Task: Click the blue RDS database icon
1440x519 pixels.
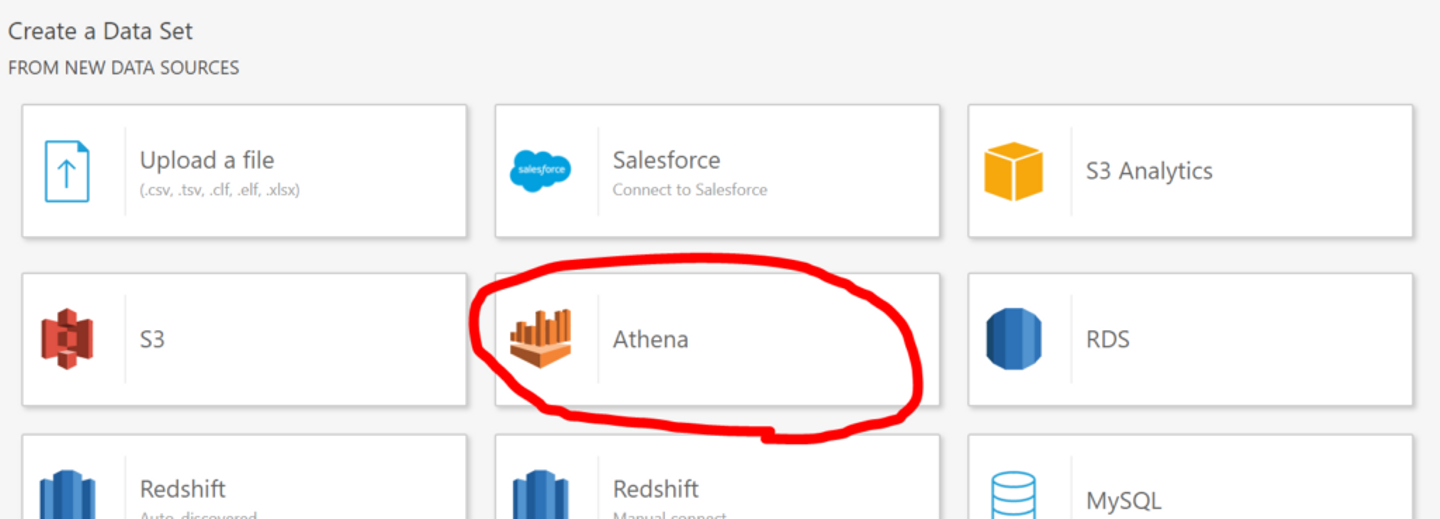Action: point(1013,339)
